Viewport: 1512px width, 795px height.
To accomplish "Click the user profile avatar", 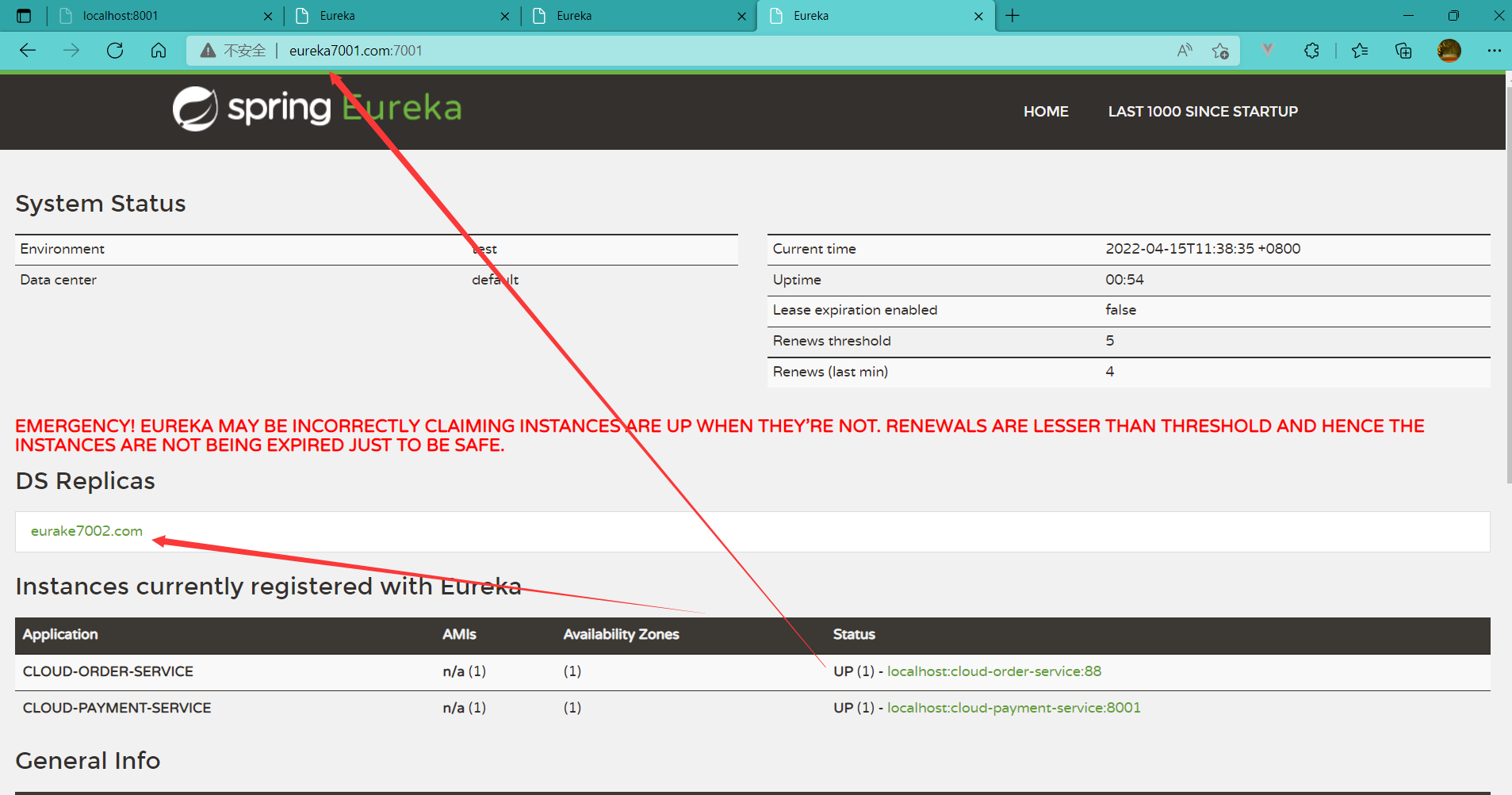I will point(1449,51).
